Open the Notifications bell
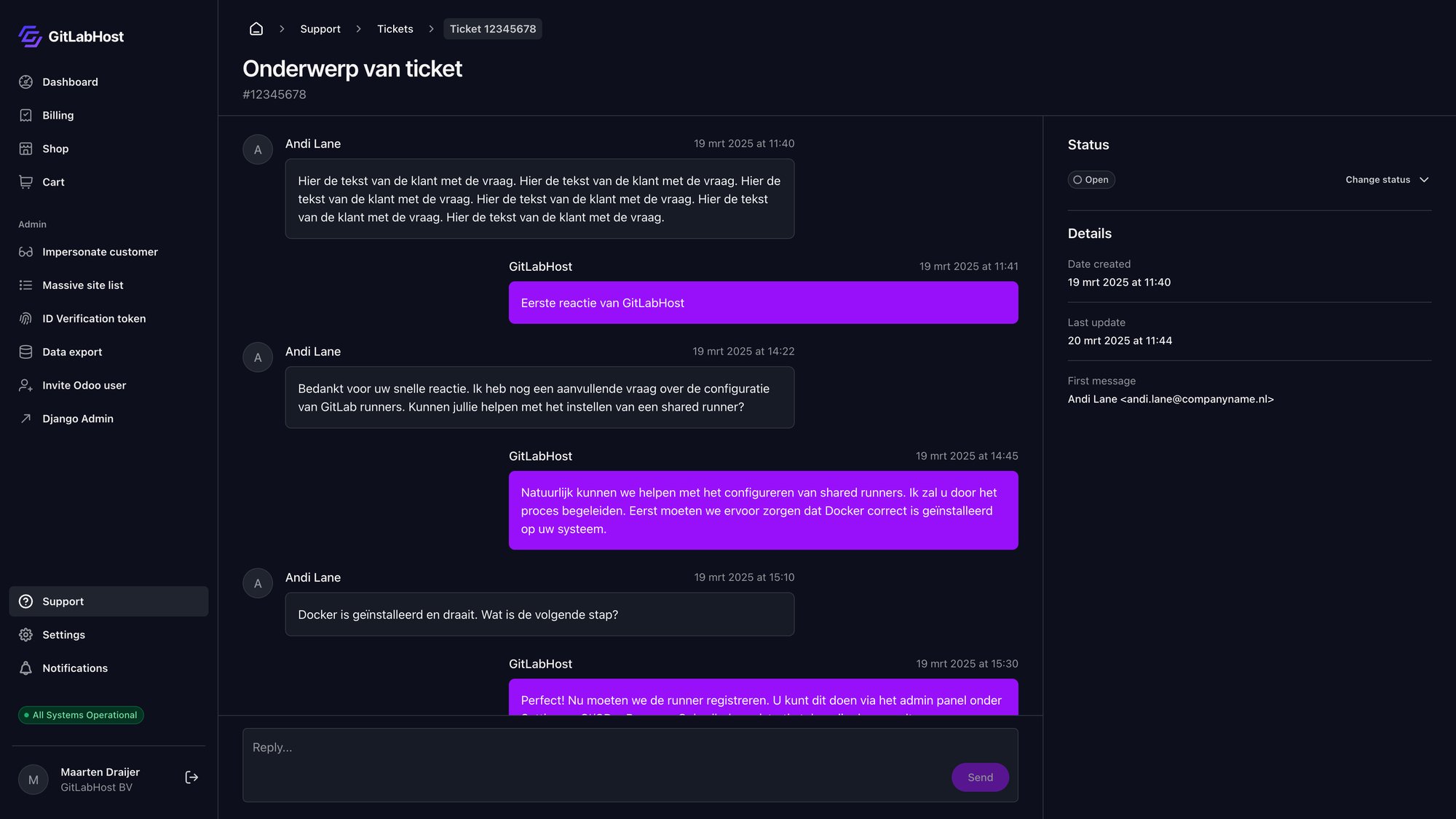1456x819 pixels. (x=26, y=668)
